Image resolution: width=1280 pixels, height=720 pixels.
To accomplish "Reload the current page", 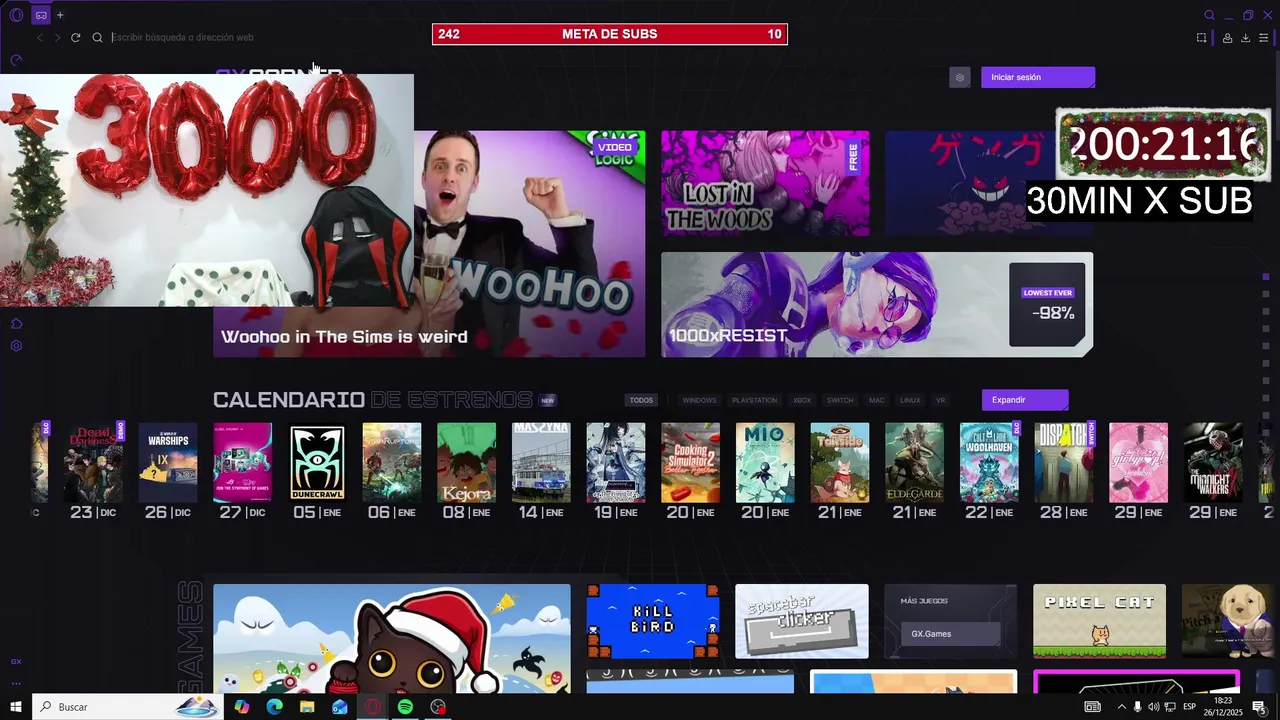I will click(75, 37).
